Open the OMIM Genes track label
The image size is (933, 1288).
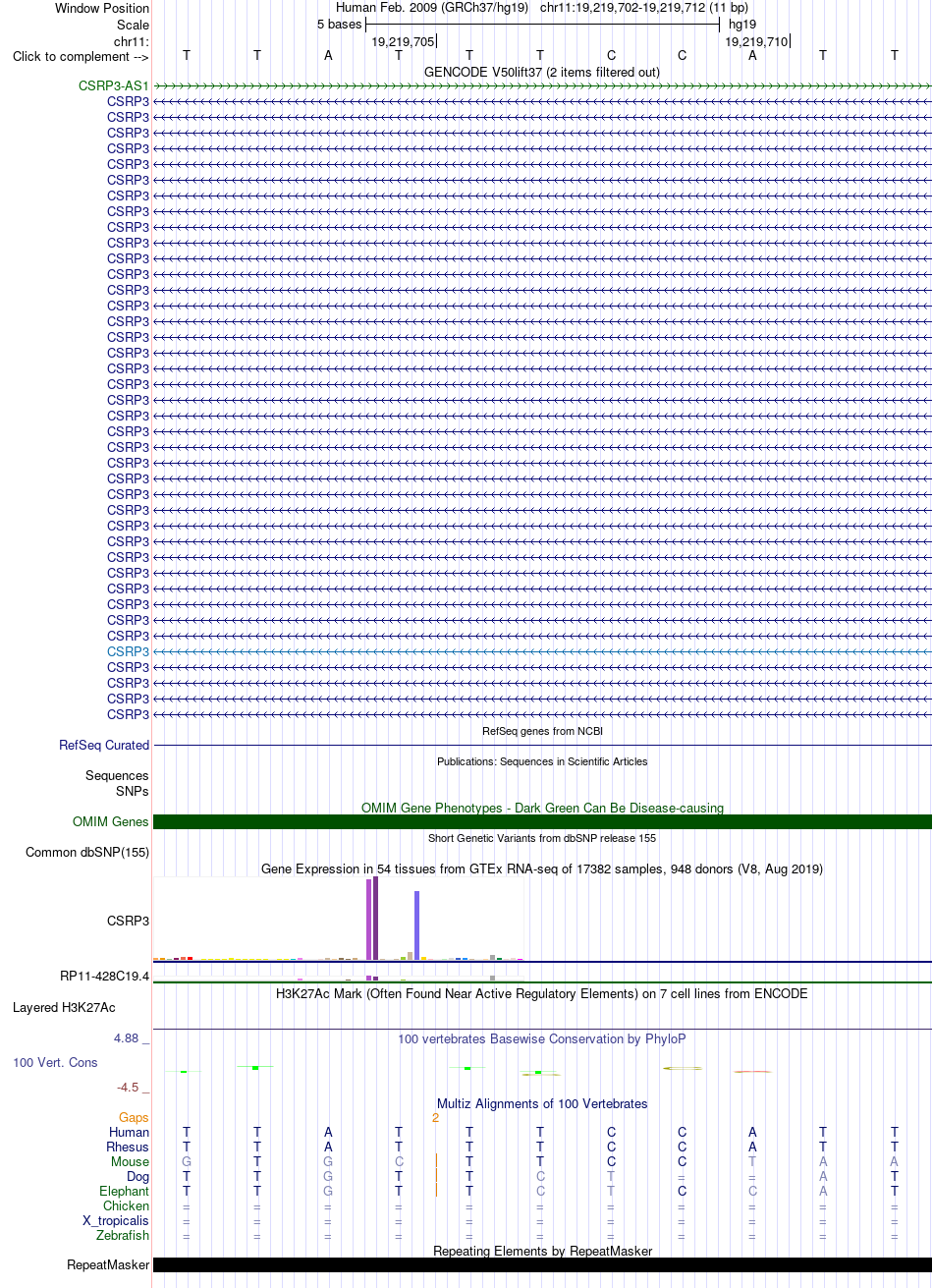111,821
